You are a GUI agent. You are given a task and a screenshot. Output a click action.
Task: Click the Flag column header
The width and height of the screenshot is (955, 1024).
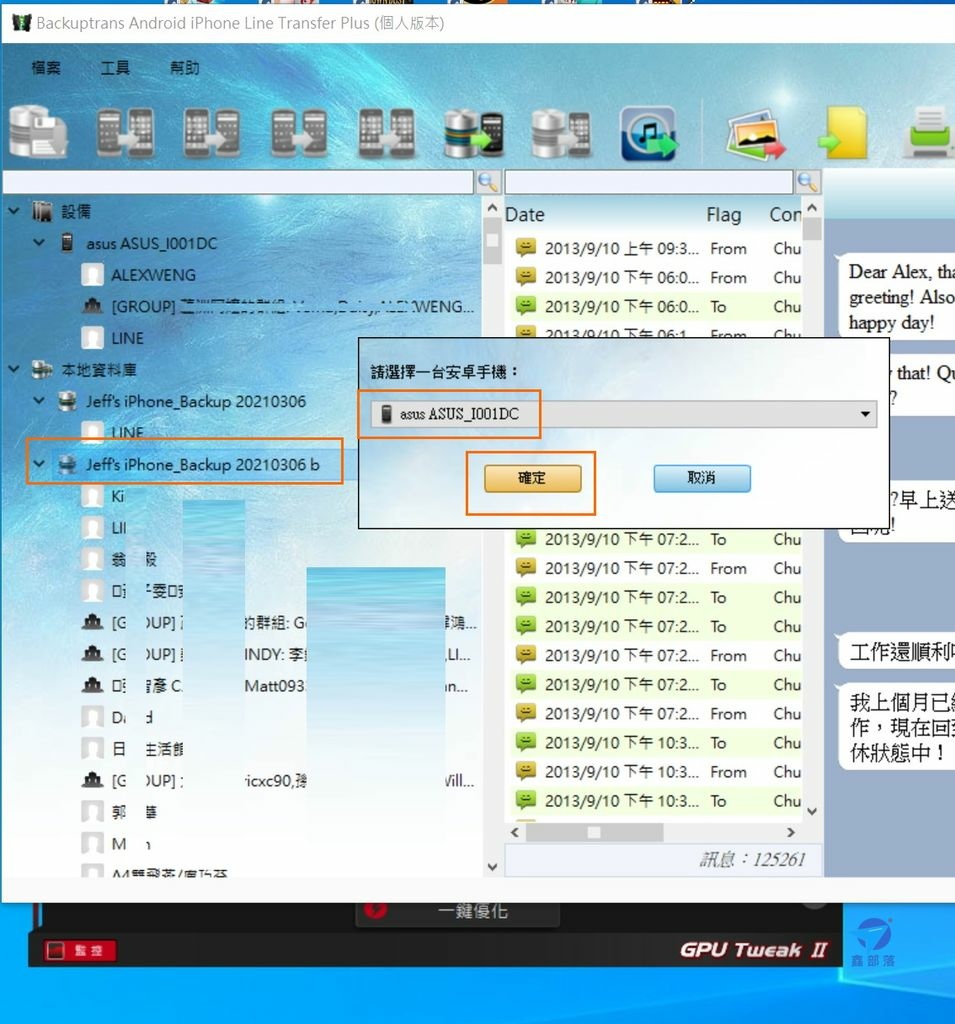(x=724, y=214)
